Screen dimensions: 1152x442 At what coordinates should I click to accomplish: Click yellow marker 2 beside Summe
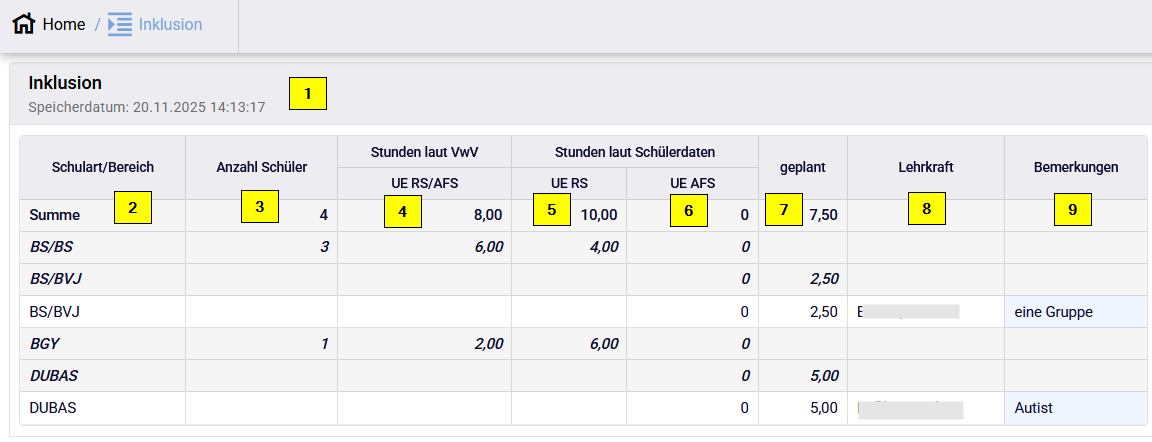click(132, 208)
